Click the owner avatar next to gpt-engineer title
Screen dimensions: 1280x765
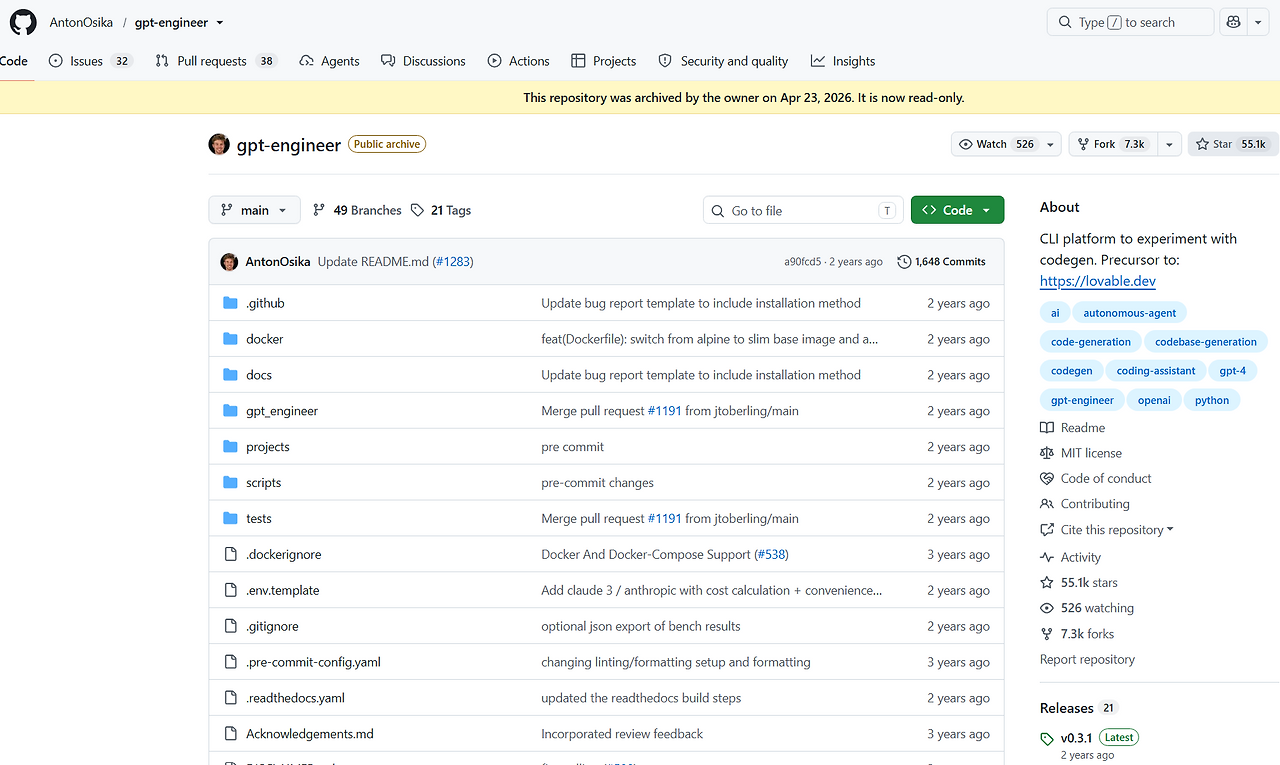(x=219, y=144)
